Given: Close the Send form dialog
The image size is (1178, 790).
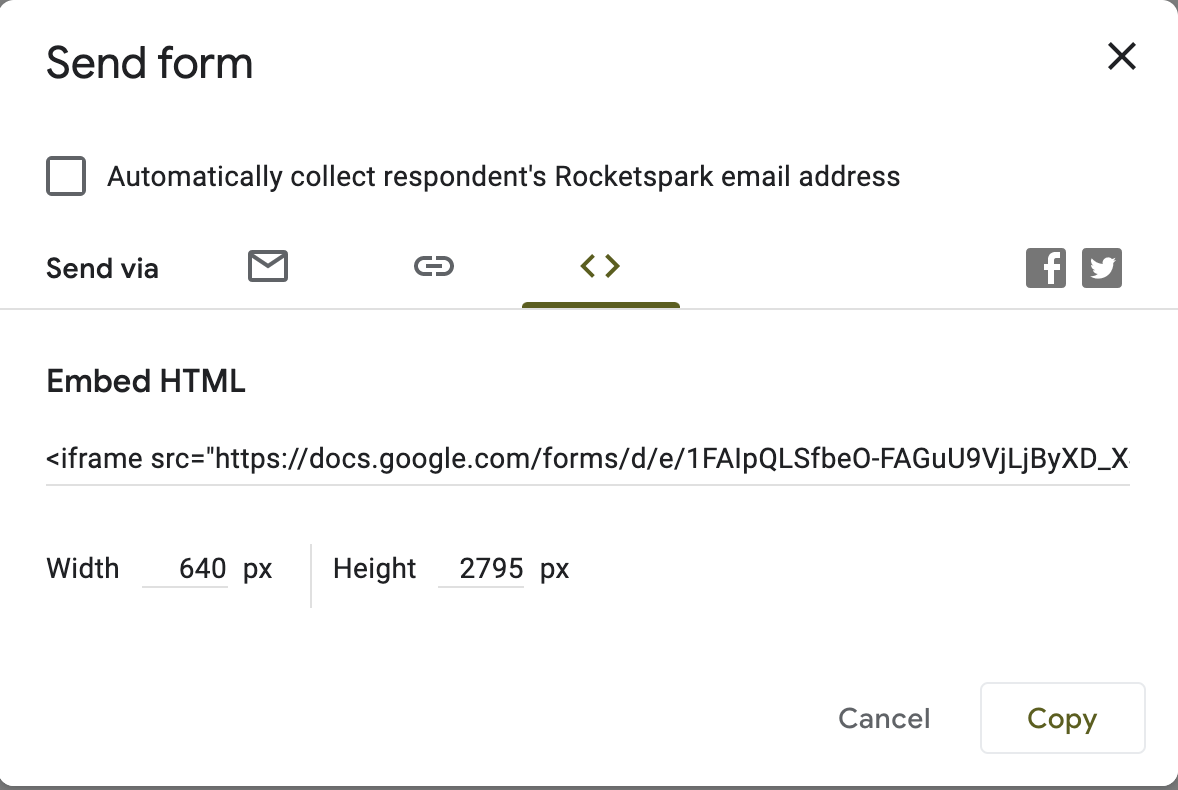Looking at the screenshot, I should click(x=1122, y=56).
